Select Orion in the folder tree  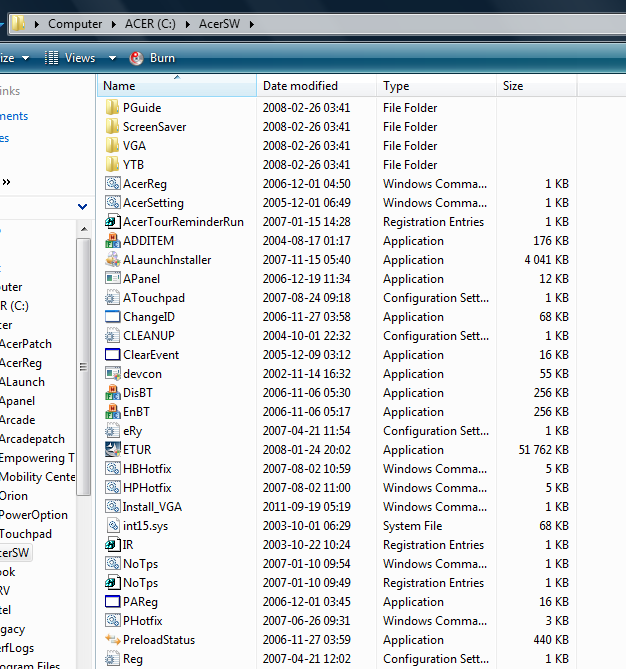tap(14, 496)
